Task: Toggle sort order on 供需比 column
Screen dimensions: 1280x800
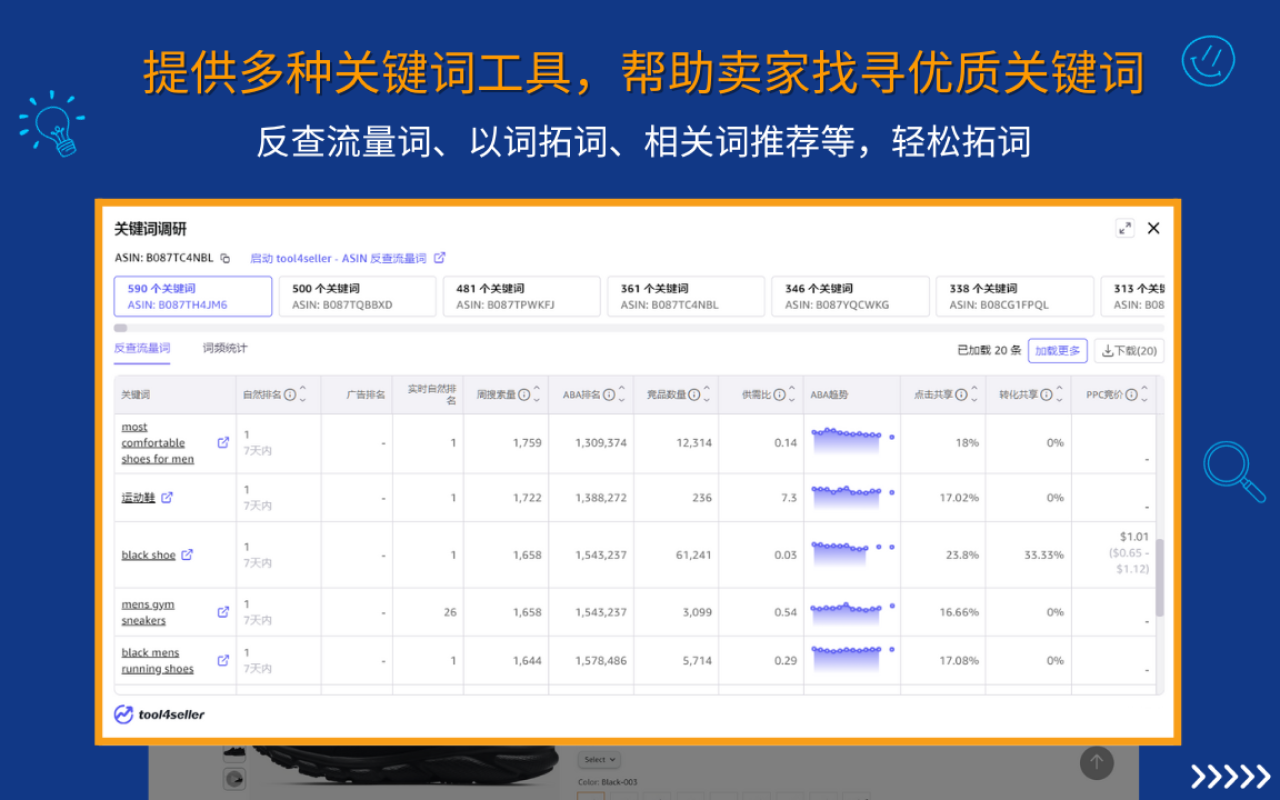Action: point(791,394)
